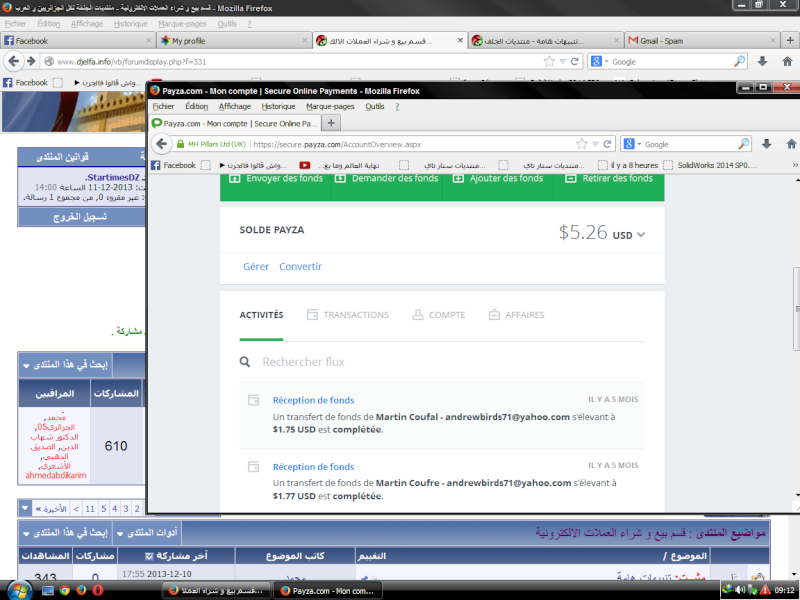The height and width of the screenshot is (600, 800).
Task: Click the Windows Start orb
Action: click(19, 590)
